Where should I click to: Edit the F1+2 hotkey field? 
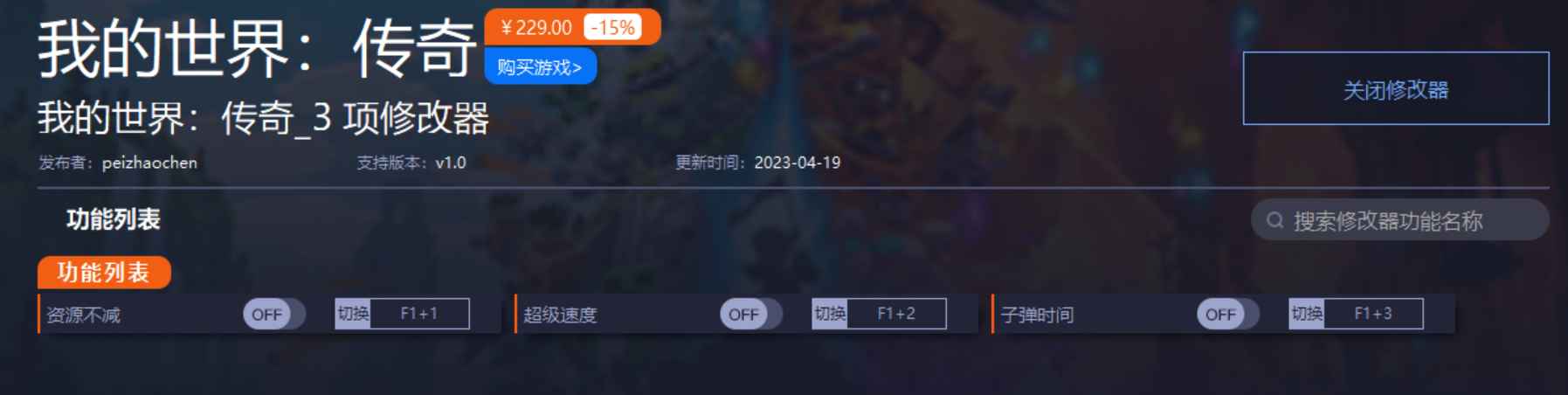click(896, 314)
